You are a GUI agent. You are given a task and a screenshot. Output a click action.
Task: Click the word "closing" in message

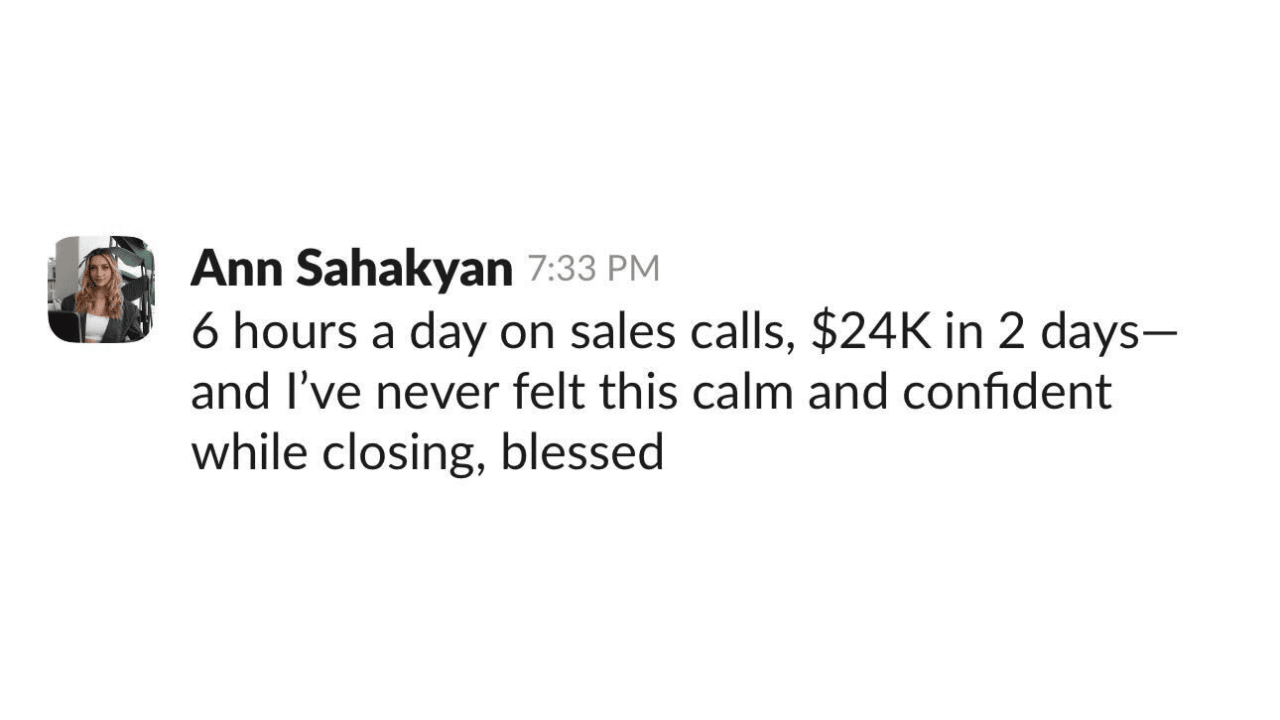(x=399, y=452)
